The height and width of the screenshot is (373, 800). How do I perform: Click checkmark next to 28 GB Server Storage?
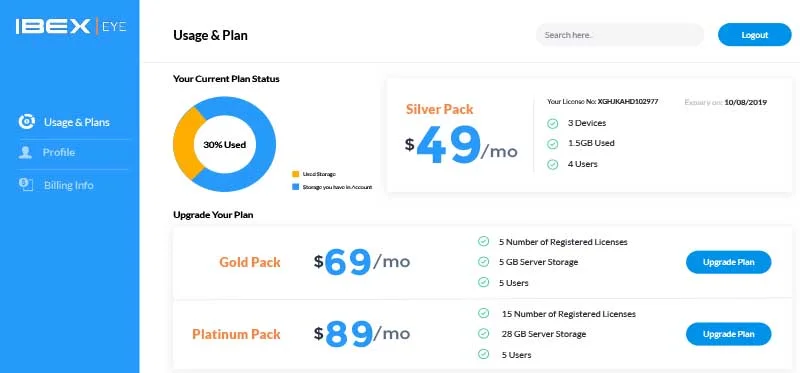pyautogui.click(x=483, y=334)
